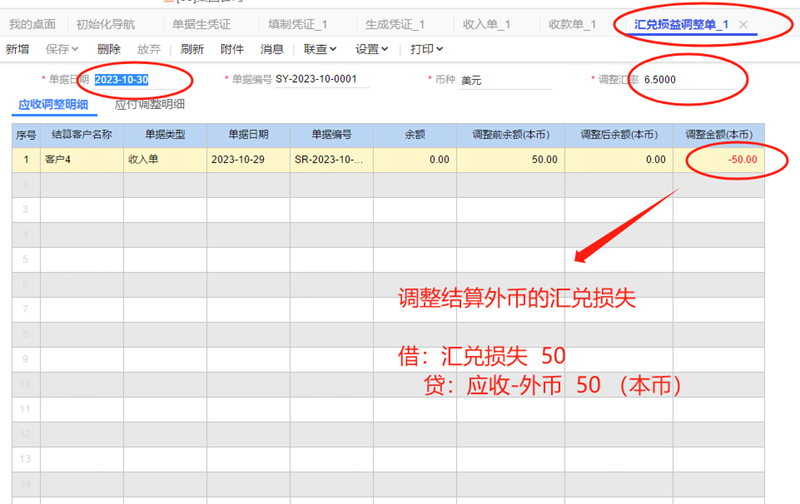This screenshot has height=504, width=800.
Task: Click the 调整金额(本币) column header
Action: pos(718,135)
